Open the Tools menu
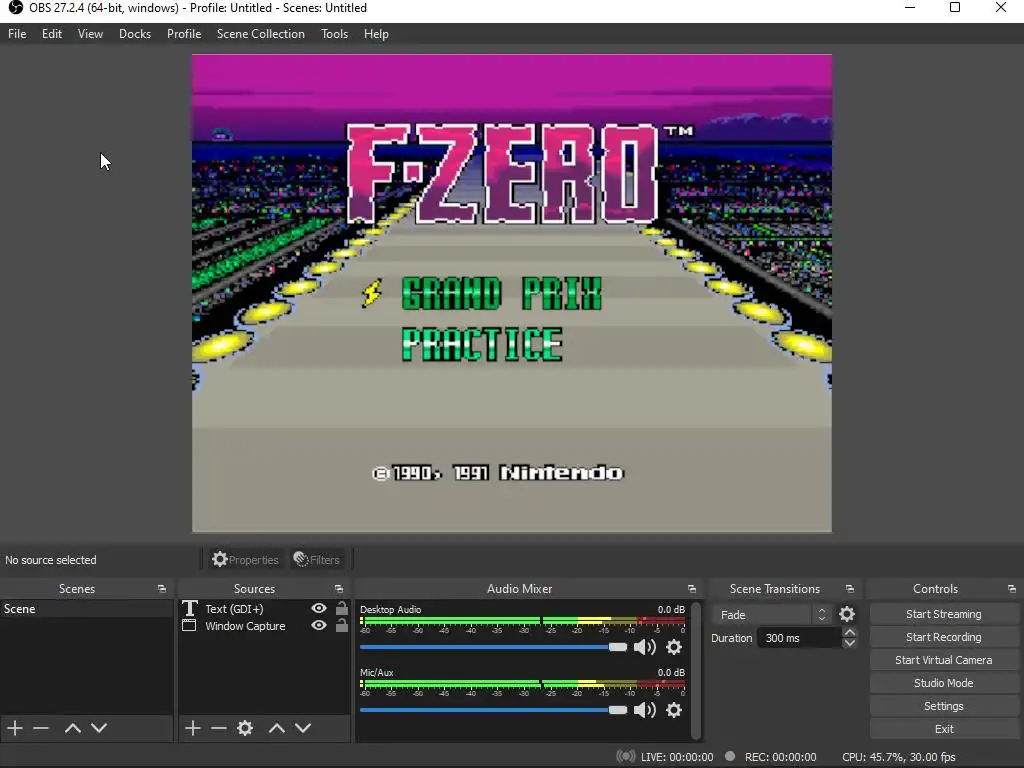Screen dimensions: 1024x768 (334, 34)
